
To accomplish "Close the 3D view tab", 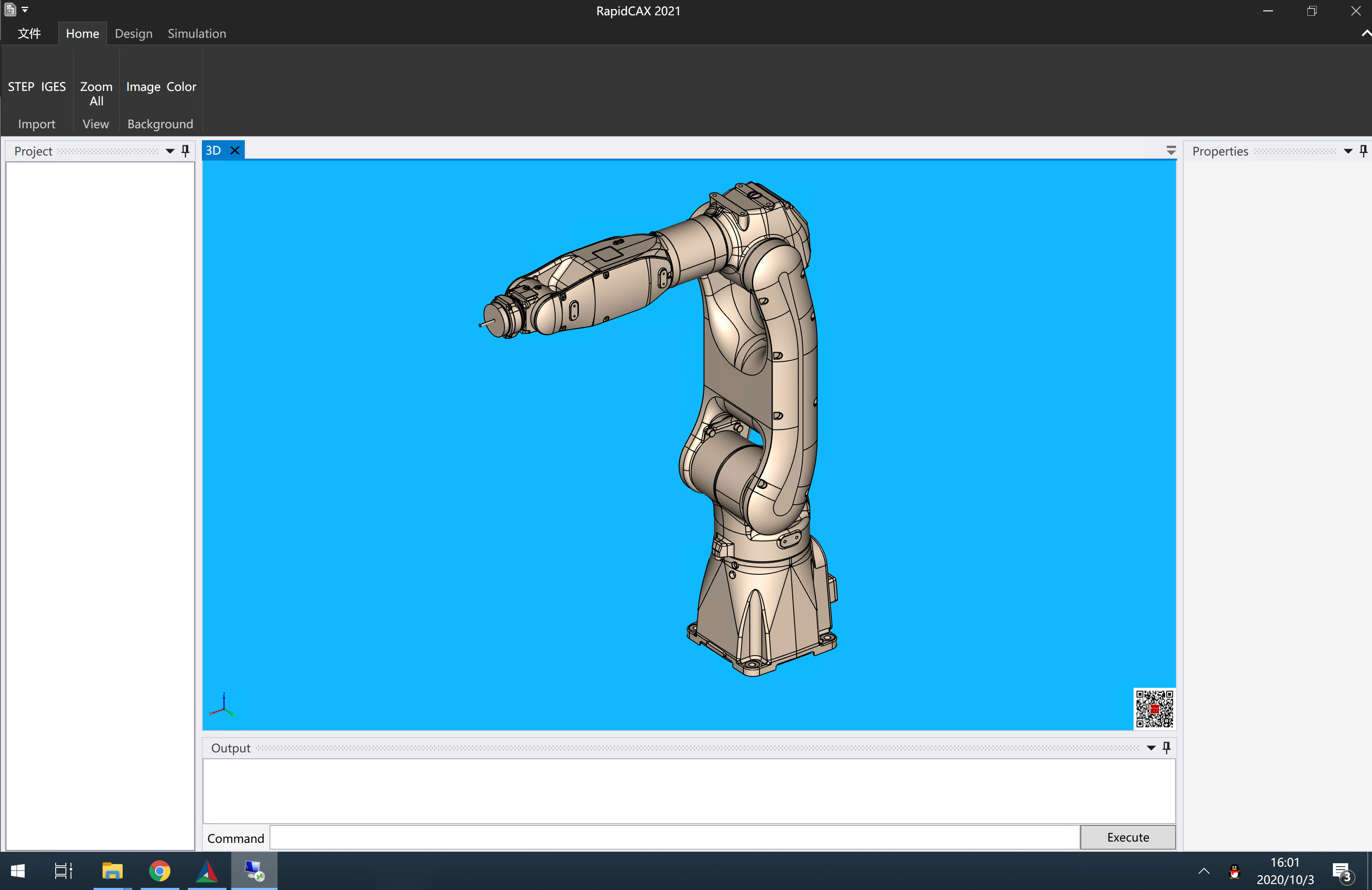I will click(x=235, y=150).
